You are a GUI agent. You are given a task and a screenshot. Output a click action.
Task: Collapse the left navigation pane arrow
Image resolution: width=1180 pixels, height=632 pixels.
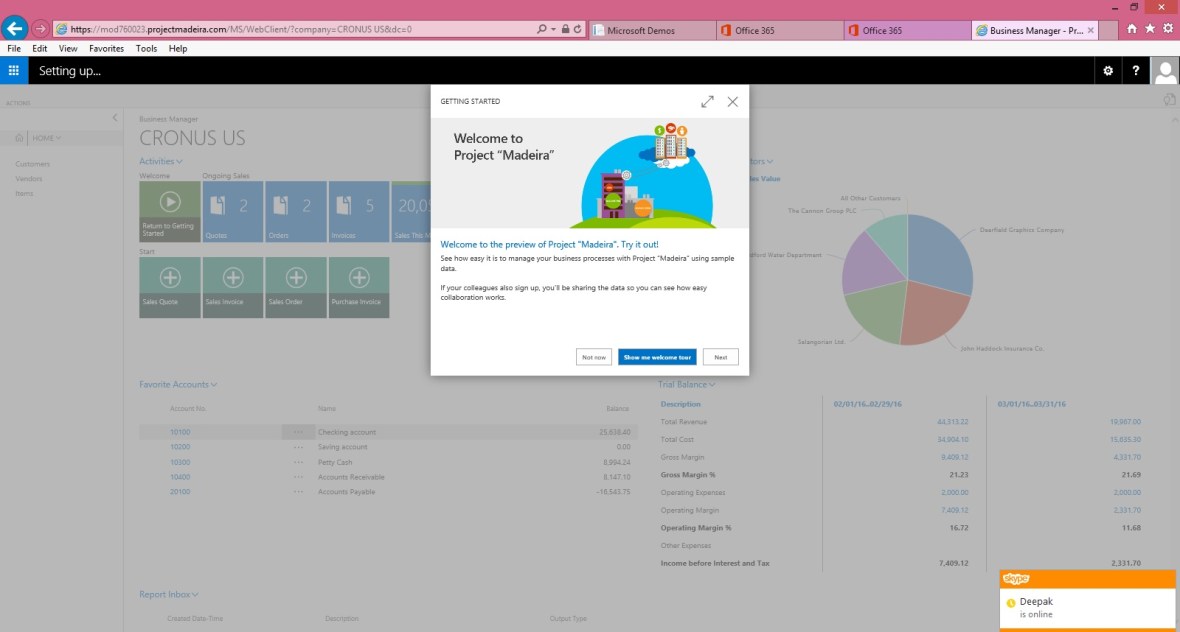point(114,118)
